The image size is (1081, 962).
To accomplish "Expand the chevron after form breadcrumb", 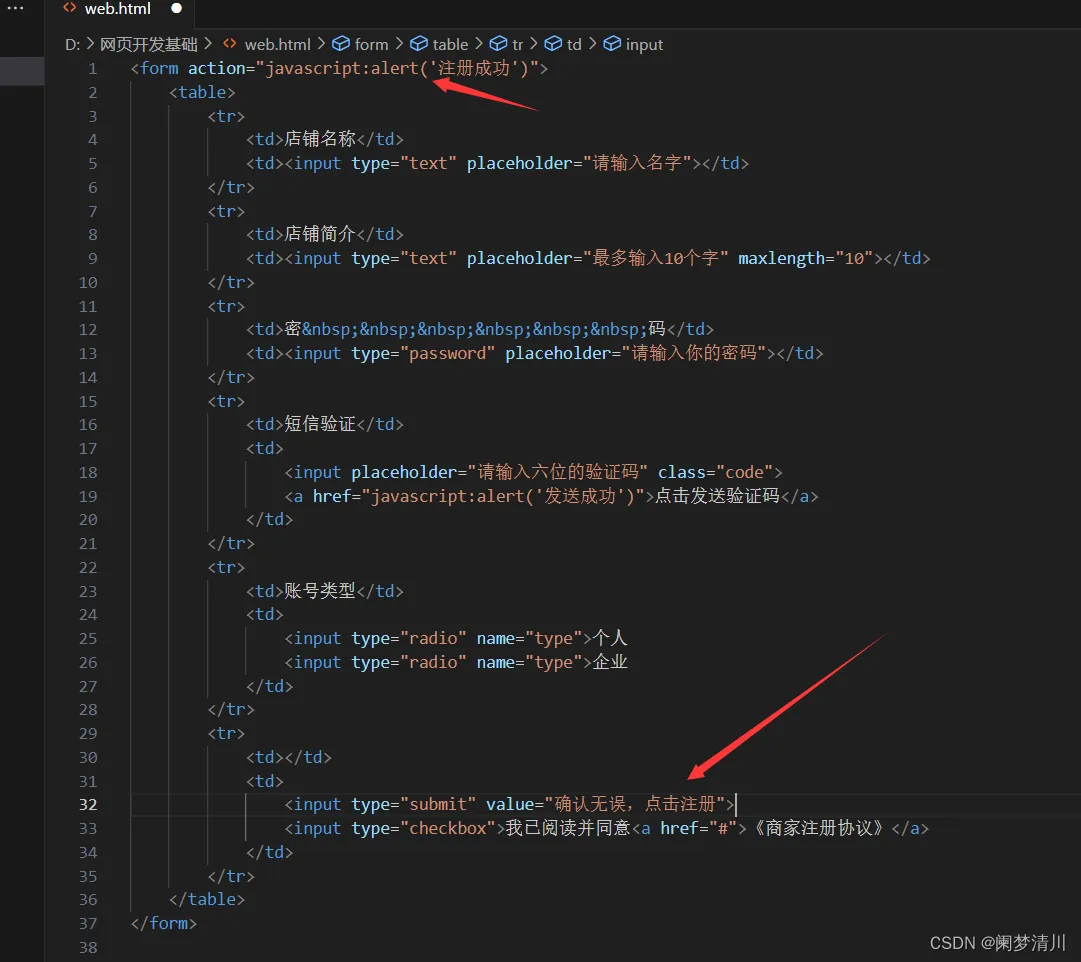I will pos(399,45).
